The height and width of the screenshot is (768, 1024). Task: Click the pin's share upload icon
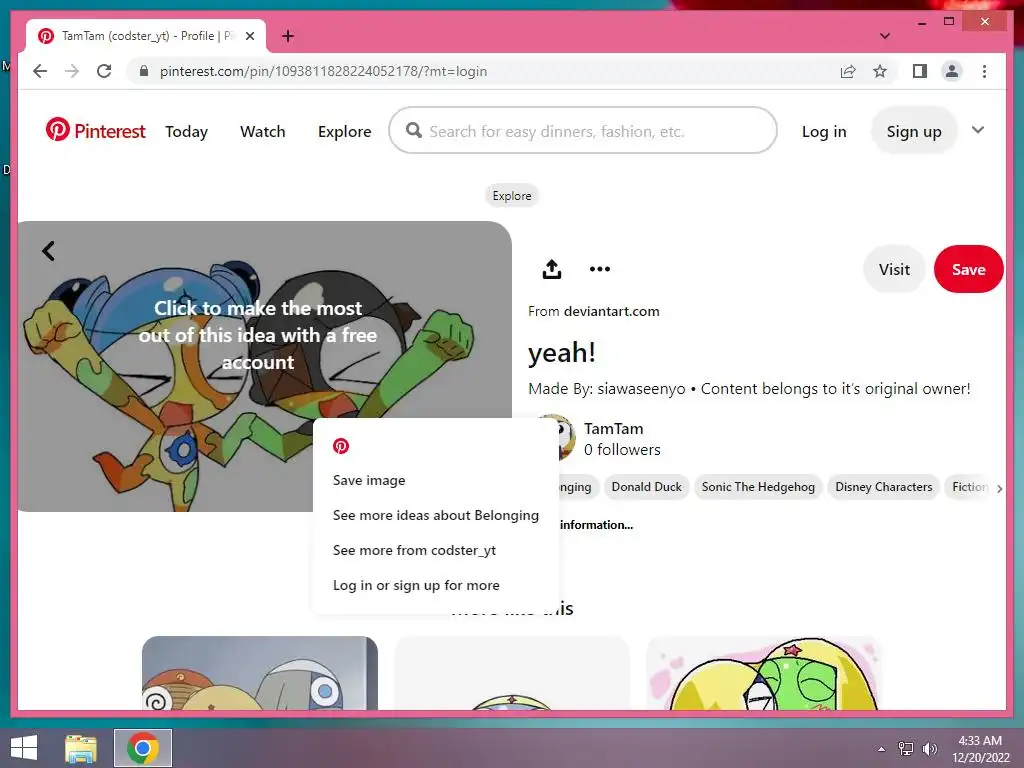[x=552, y=269]
